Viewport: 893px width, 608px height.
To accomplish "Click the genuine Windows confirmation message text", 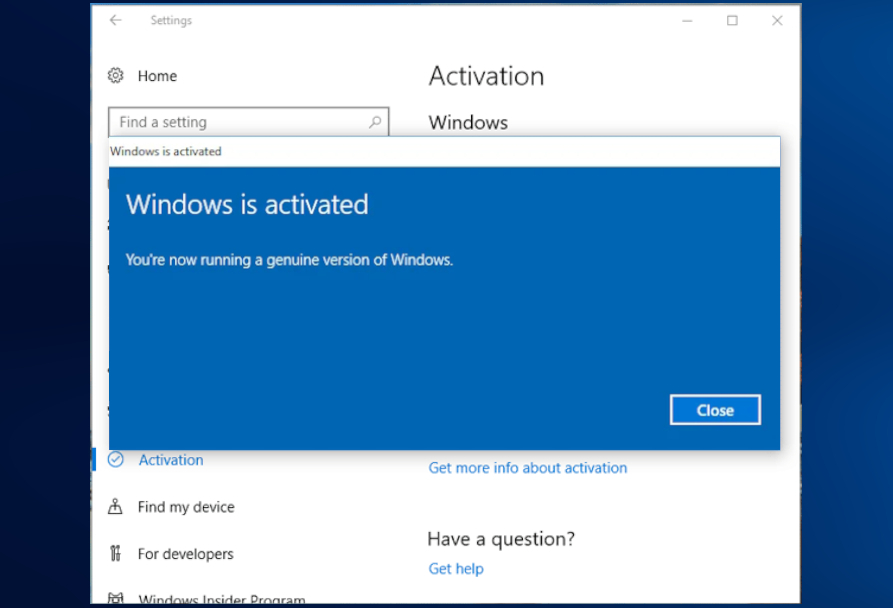I will 288,259.
